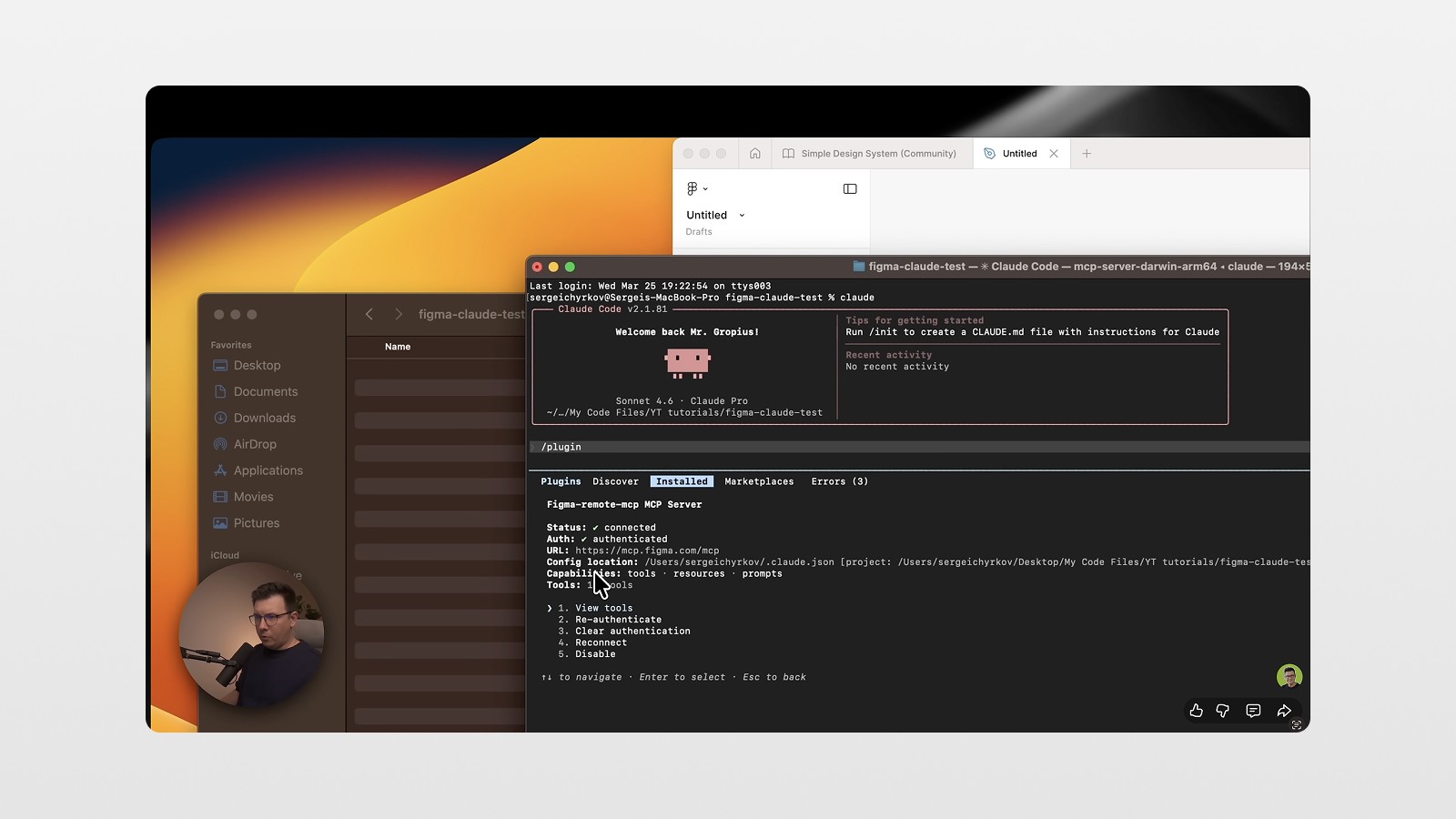Screen dimensions: 1456x819
Task: Click 'Figma-remote-mcp MCP Server' heading
Action: 624,504
